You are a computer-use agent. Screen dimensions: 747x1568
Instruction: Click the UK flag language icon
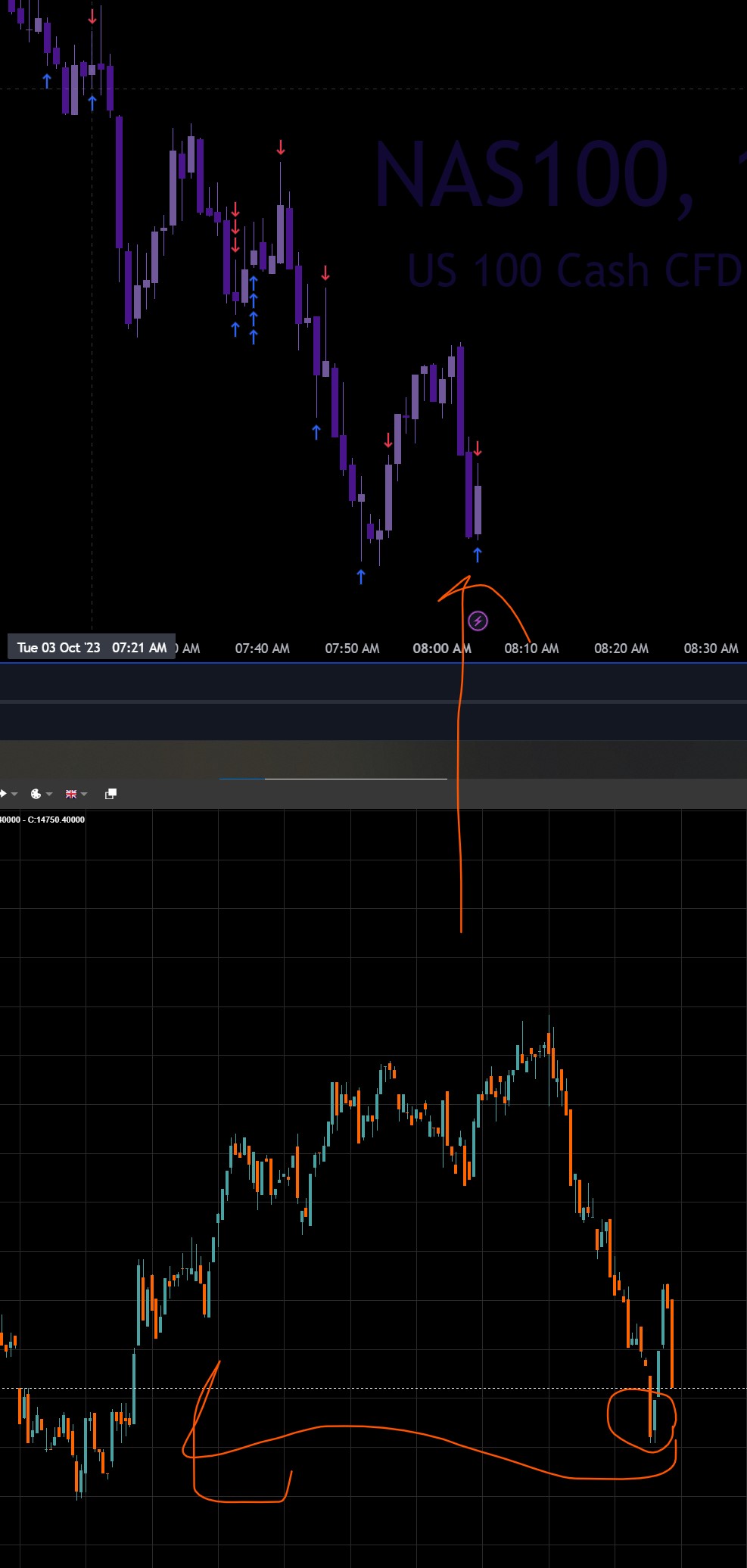pyautogui.click(x=71, y=794)
